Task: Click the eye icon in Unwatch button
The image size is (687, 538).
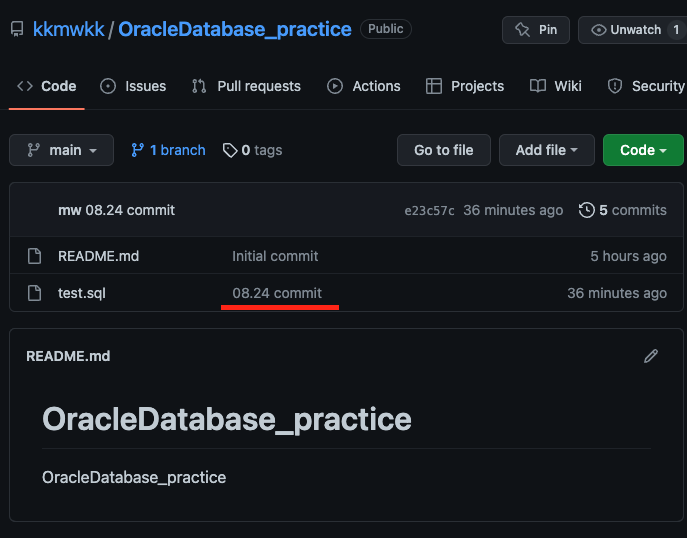Action: coord(598,30)
